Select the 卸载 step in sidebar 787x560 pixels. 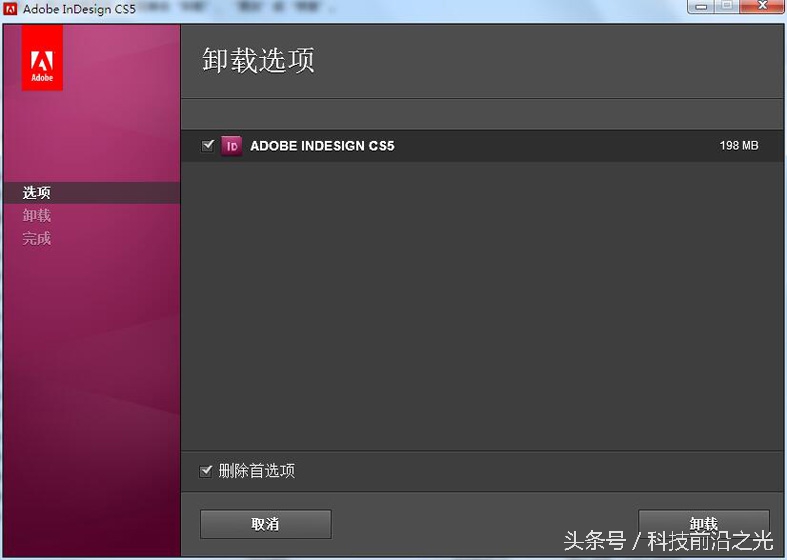pos(37,216)
